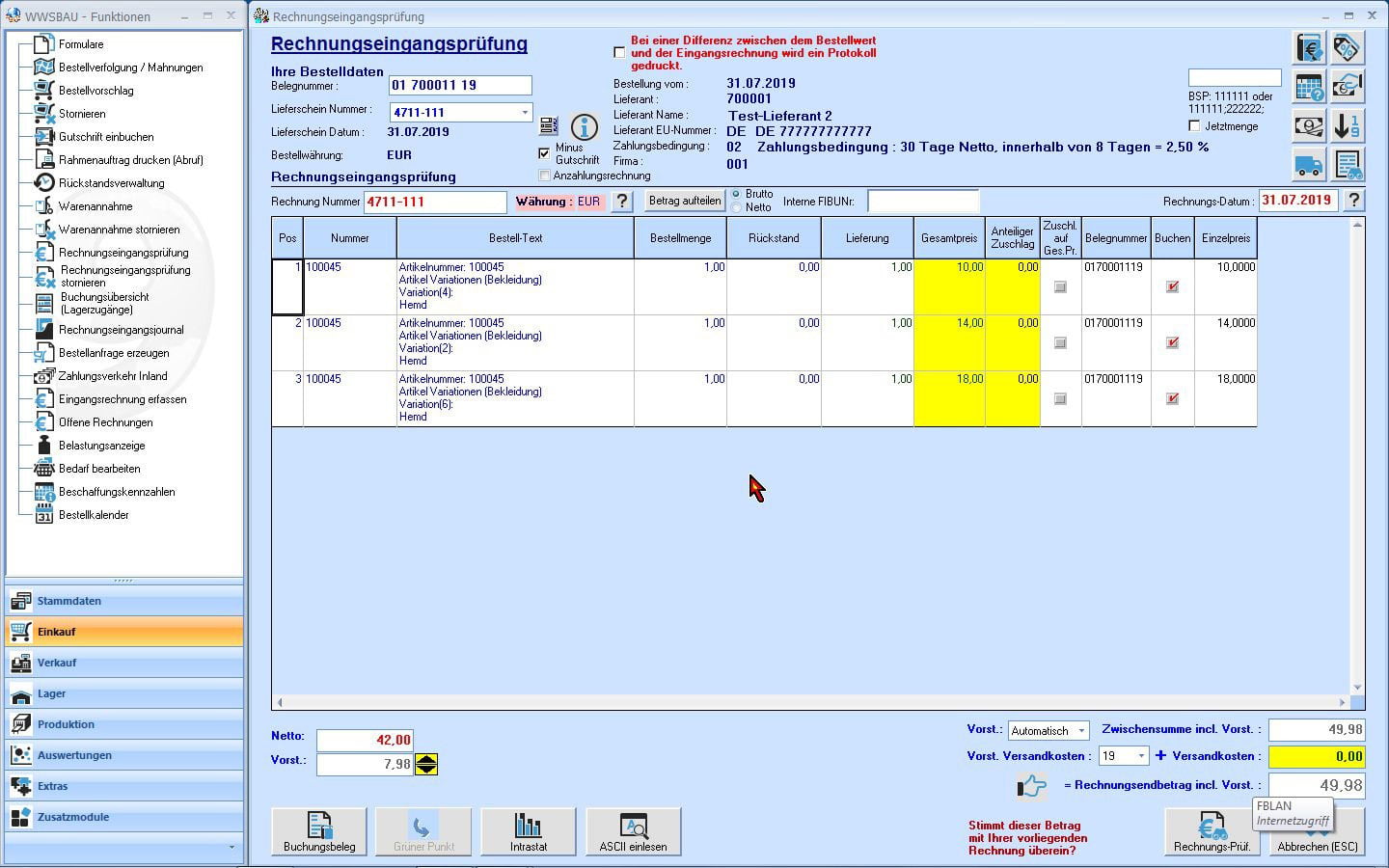Screen dimensions: 1389x868
Task: Uncheck Minus Gutschrift checkbox
Action: point(544,153)
